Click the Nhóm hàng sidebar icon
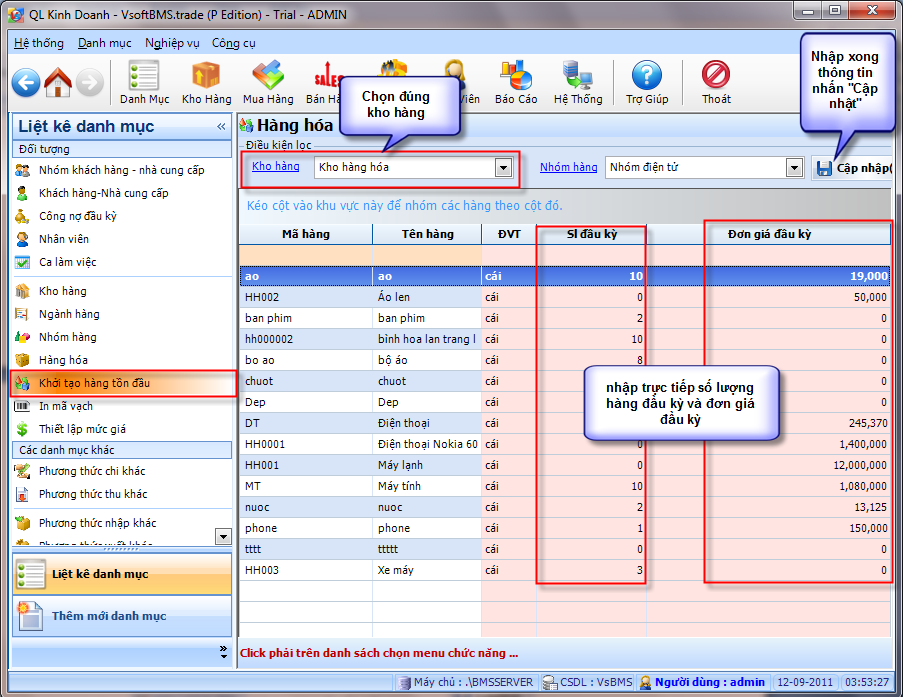The height and width of the screenshot is (697, 903). 22,337
